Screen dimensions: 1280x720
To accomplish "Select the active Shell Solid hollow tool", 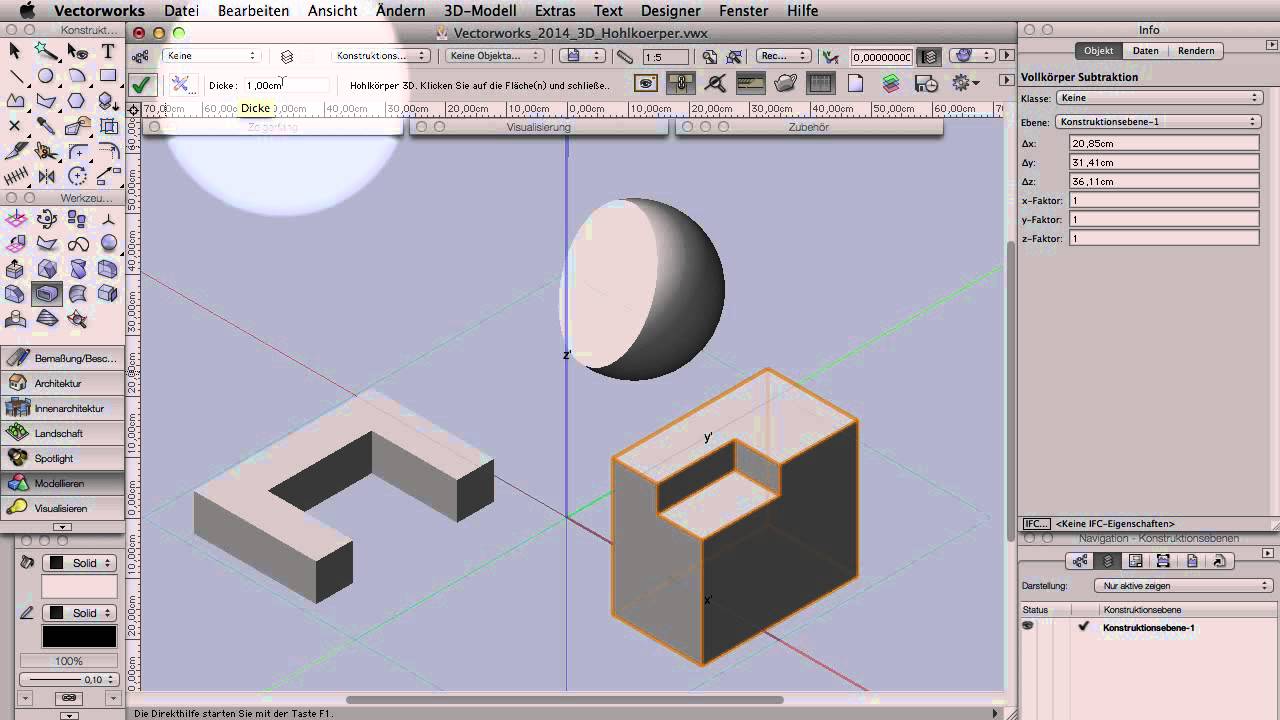I will pos(46,294).
